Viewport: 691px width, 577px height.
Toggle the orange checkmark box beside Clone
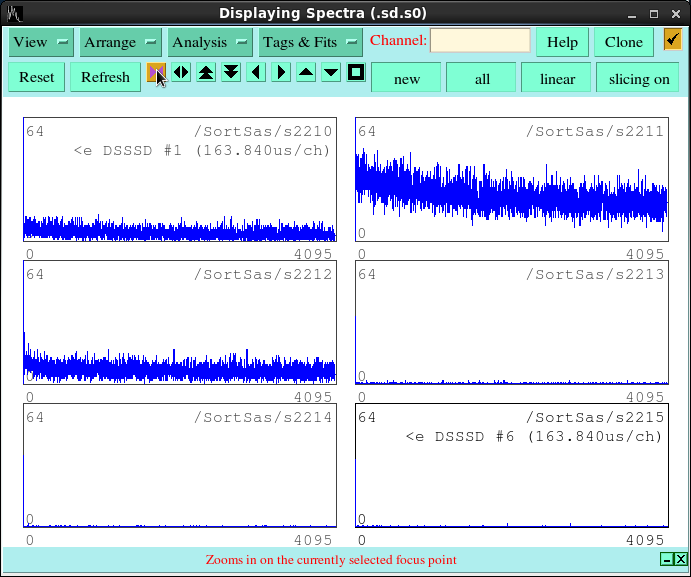click(672, 41)
